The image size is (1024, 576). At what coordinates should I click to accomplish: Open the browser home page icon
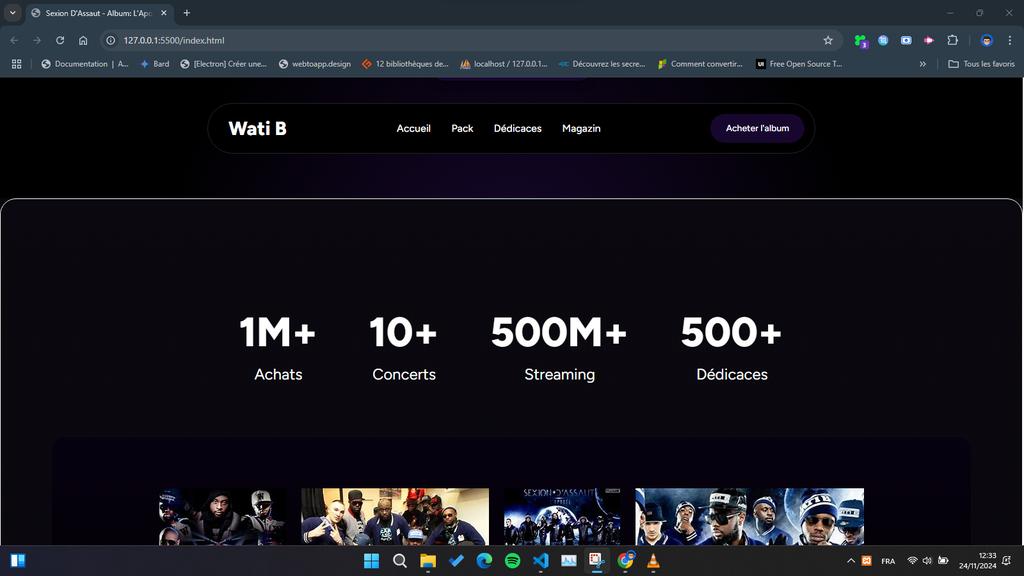pyautogui.click(x=83, y=40)
